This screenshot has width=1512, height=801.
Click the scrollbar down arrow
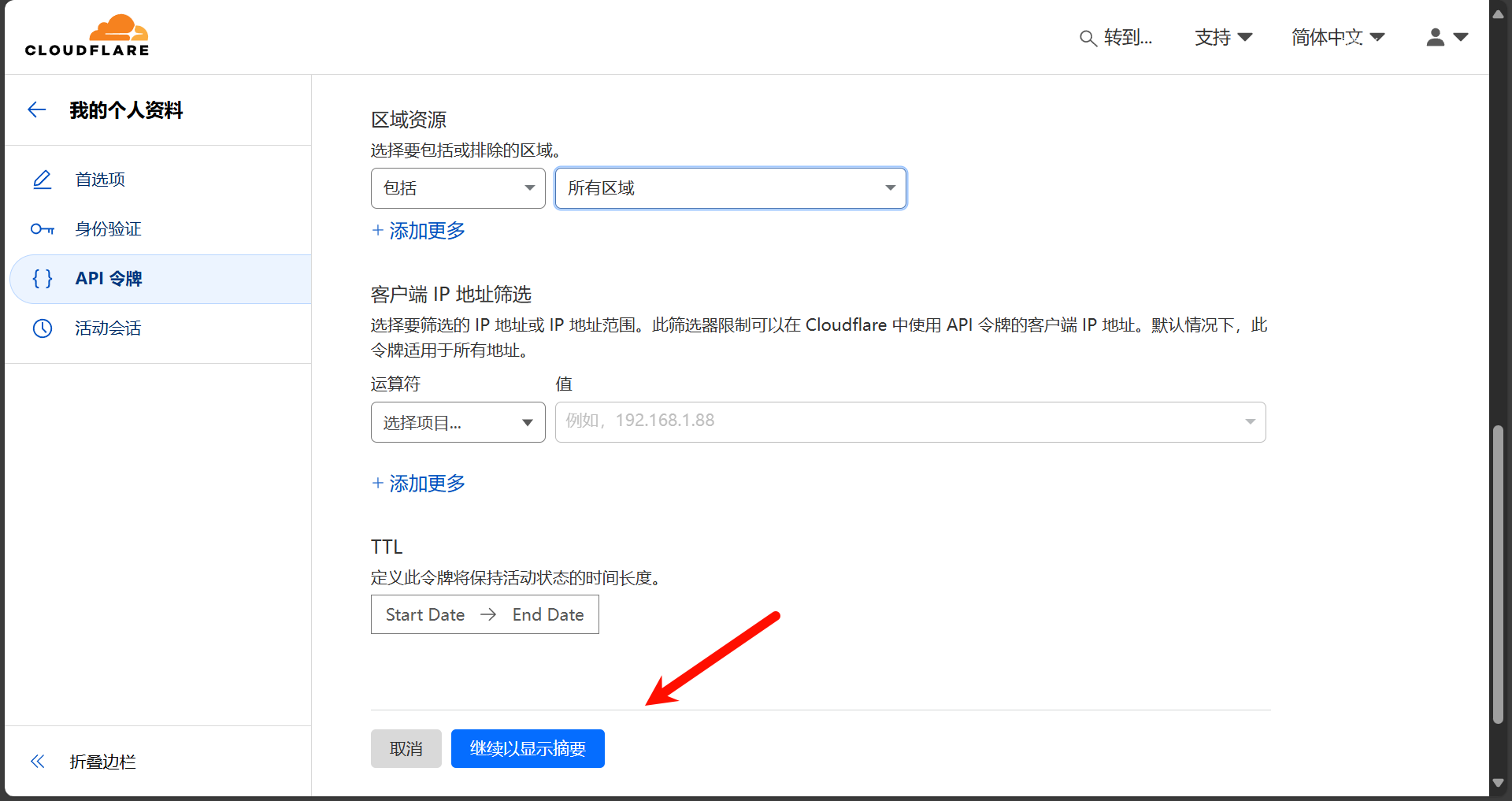click(1499, 784)
